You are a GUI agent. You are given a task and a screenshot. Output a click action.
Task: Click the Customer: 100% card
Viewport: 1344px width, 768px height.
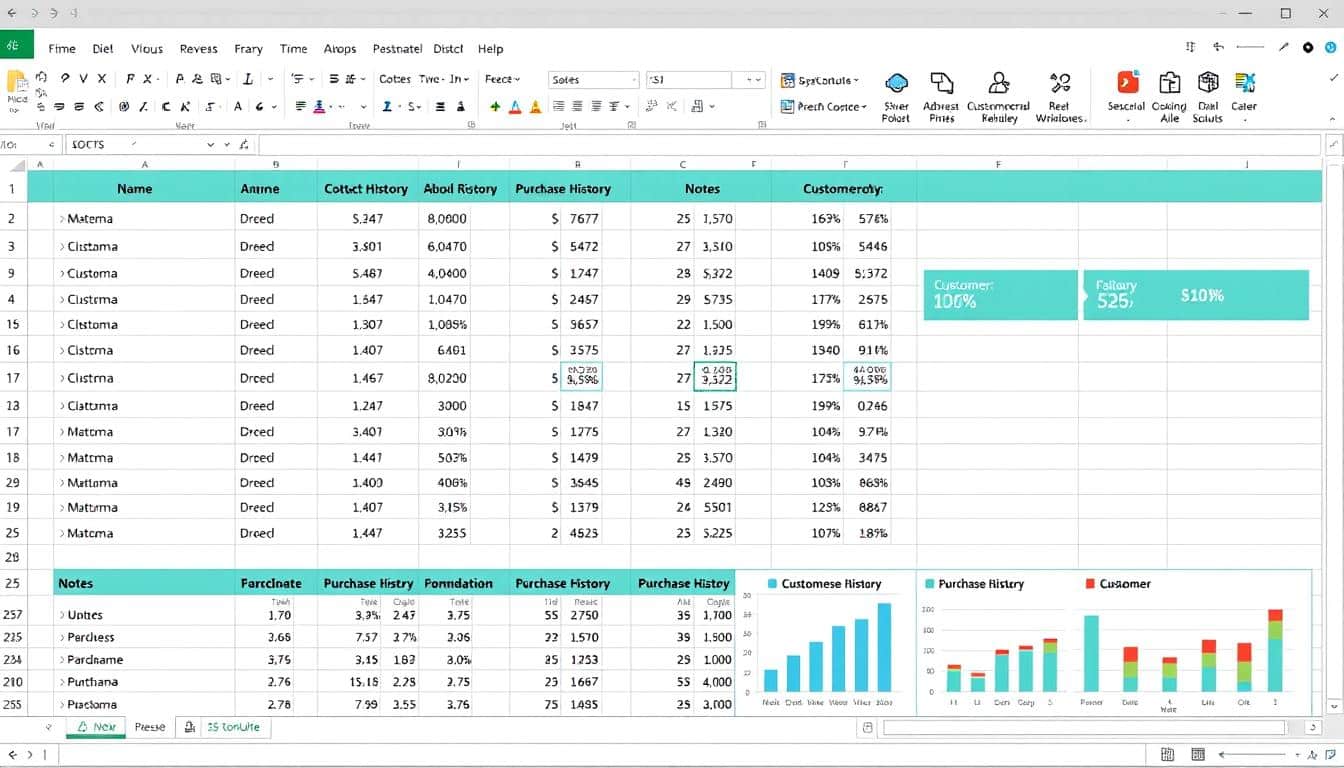pyautogui.click(x=1000, y=294)
